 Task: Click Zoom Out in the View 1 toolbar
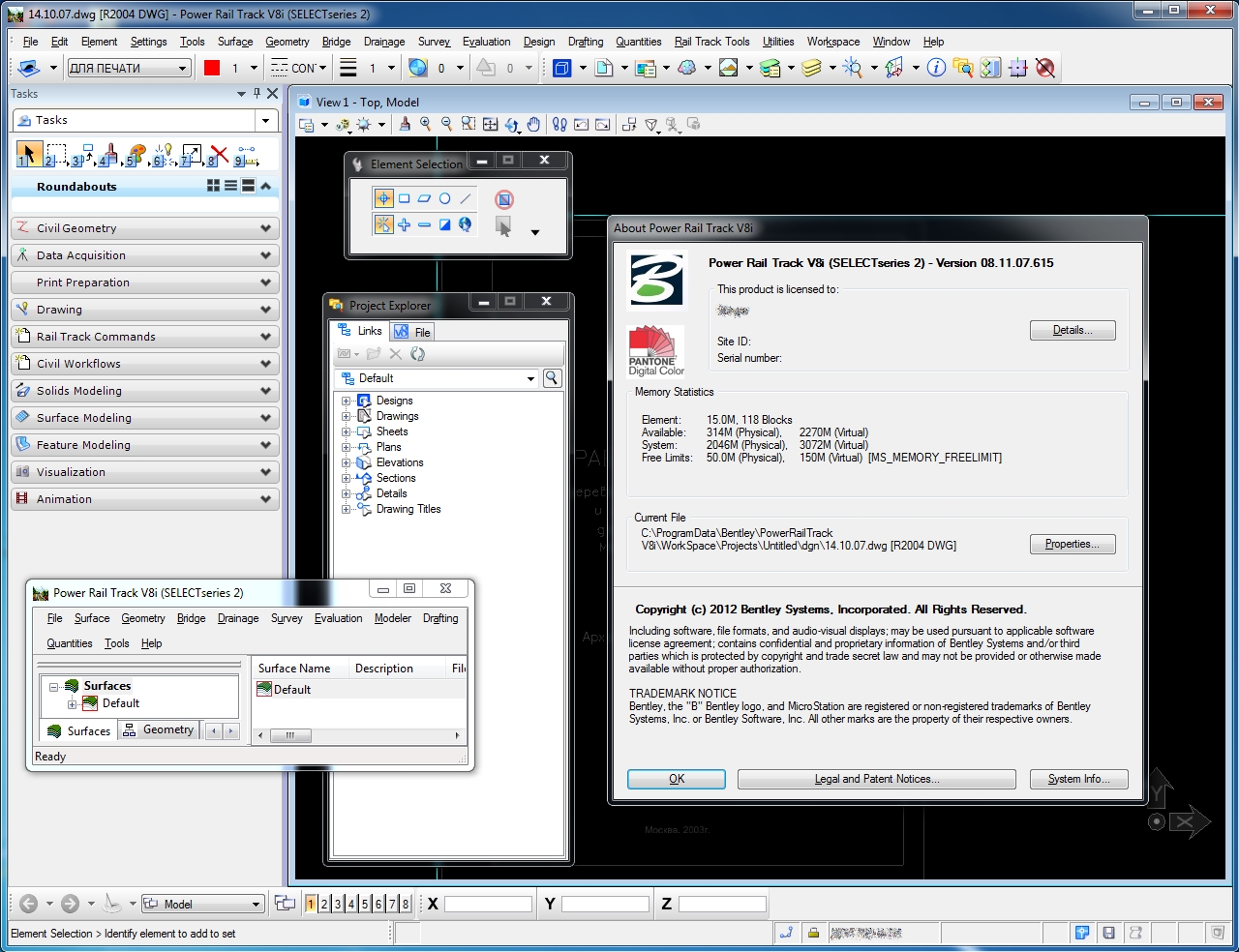click(447, 125)
